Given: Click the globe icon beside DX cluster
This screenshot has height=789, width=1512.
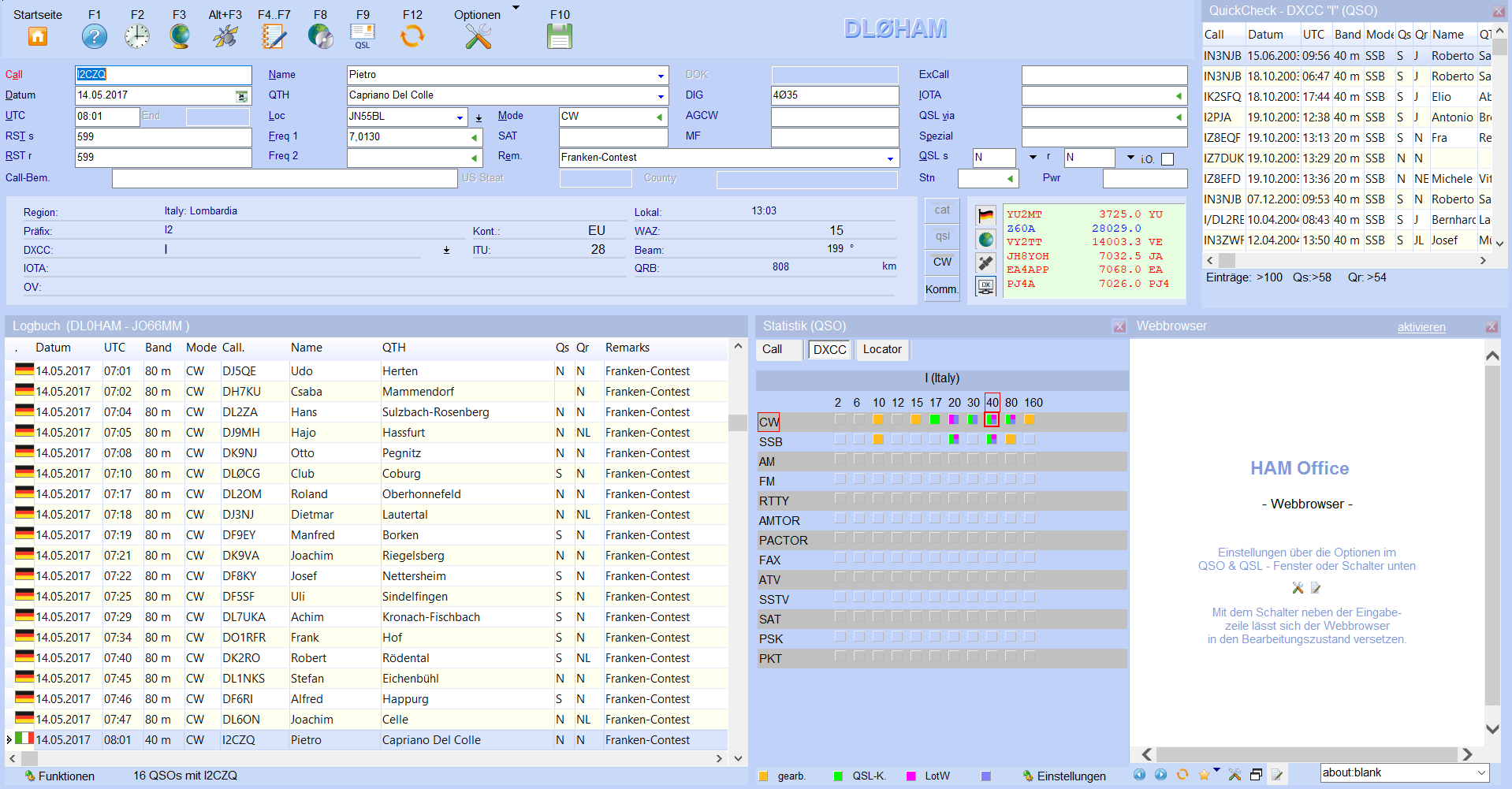Looking at the screenshot, I should point(985,239).
